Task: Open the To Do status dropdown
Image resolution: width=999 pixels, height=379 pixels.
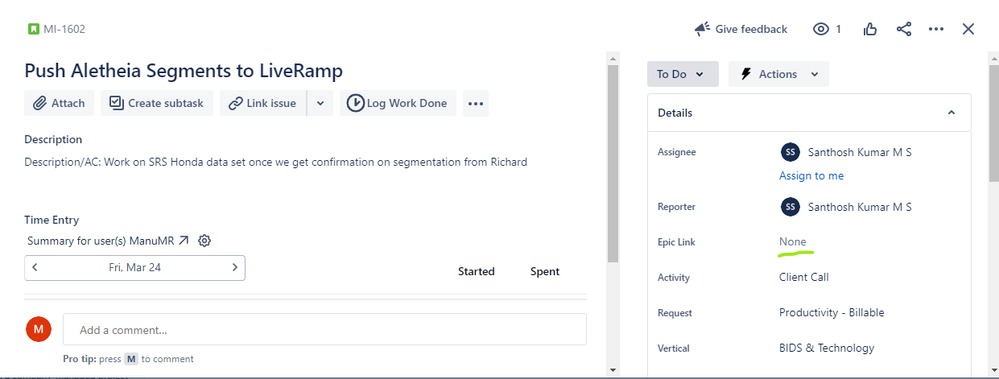Action: pos(682,74)
